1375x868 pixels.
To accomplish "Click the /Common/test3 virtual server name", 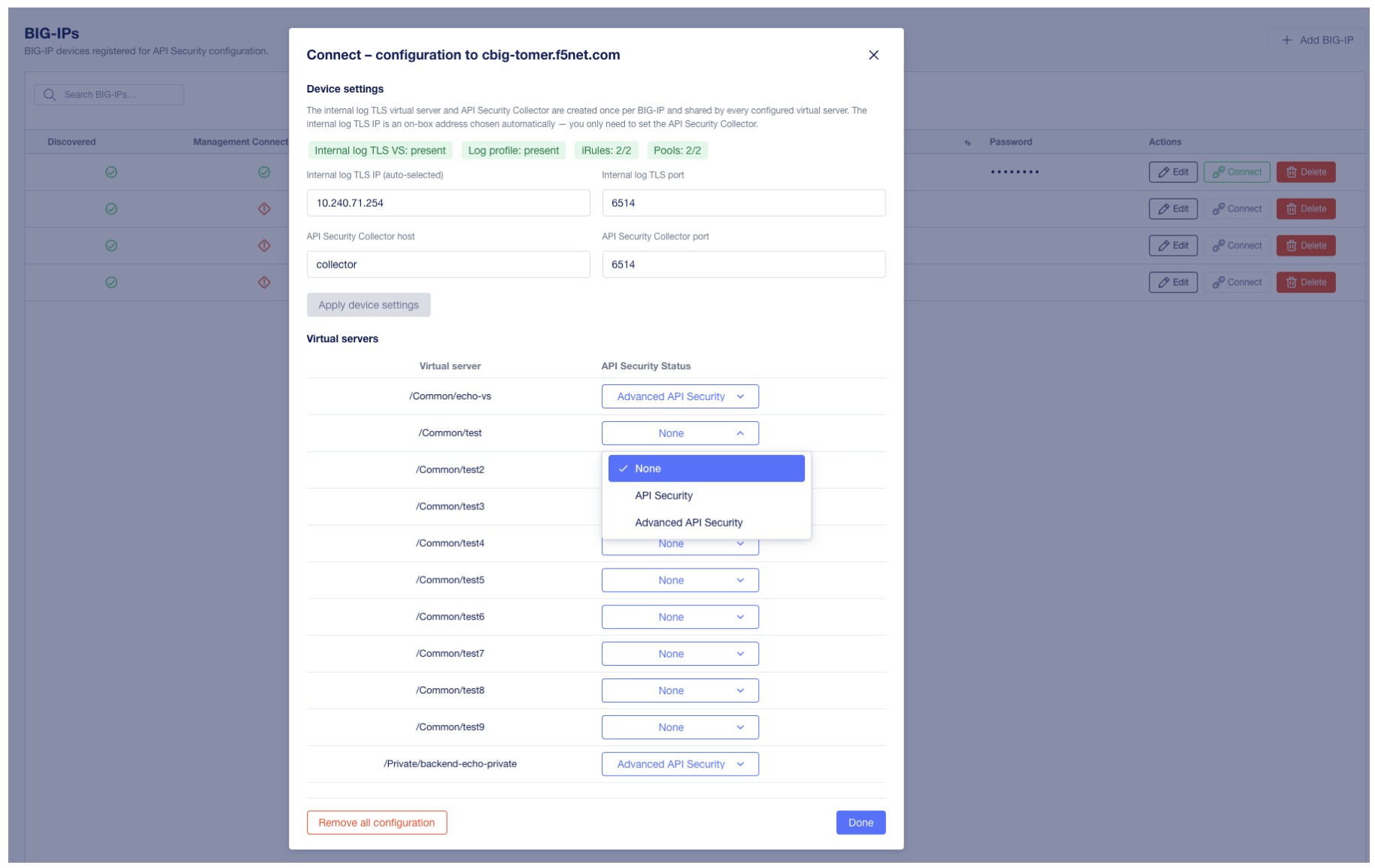I will [450, 507].
